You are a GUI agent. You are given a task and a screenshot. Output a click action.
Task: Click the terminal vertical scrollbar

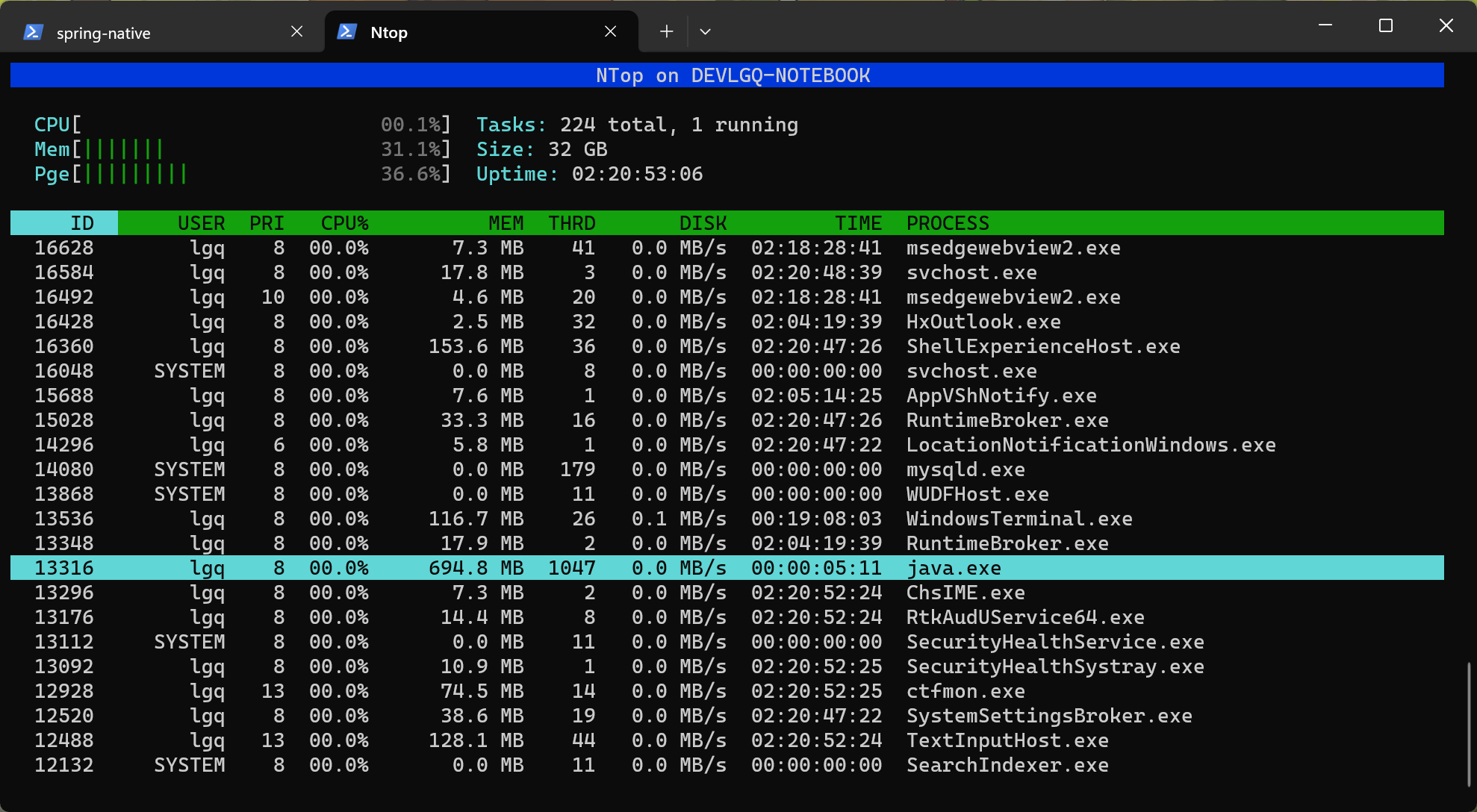(1468, 724)
